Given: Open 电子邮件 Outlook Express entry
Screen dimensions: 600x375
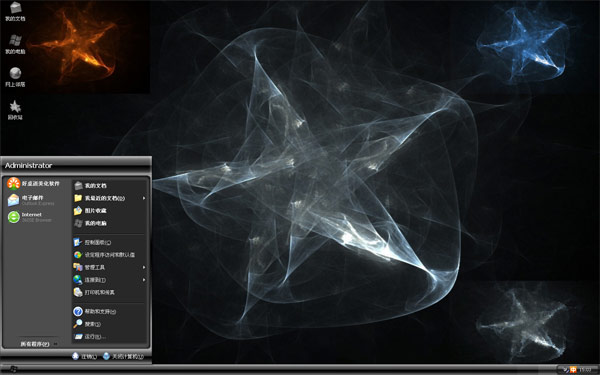Looking at the screenshot, I should (31, 200).
